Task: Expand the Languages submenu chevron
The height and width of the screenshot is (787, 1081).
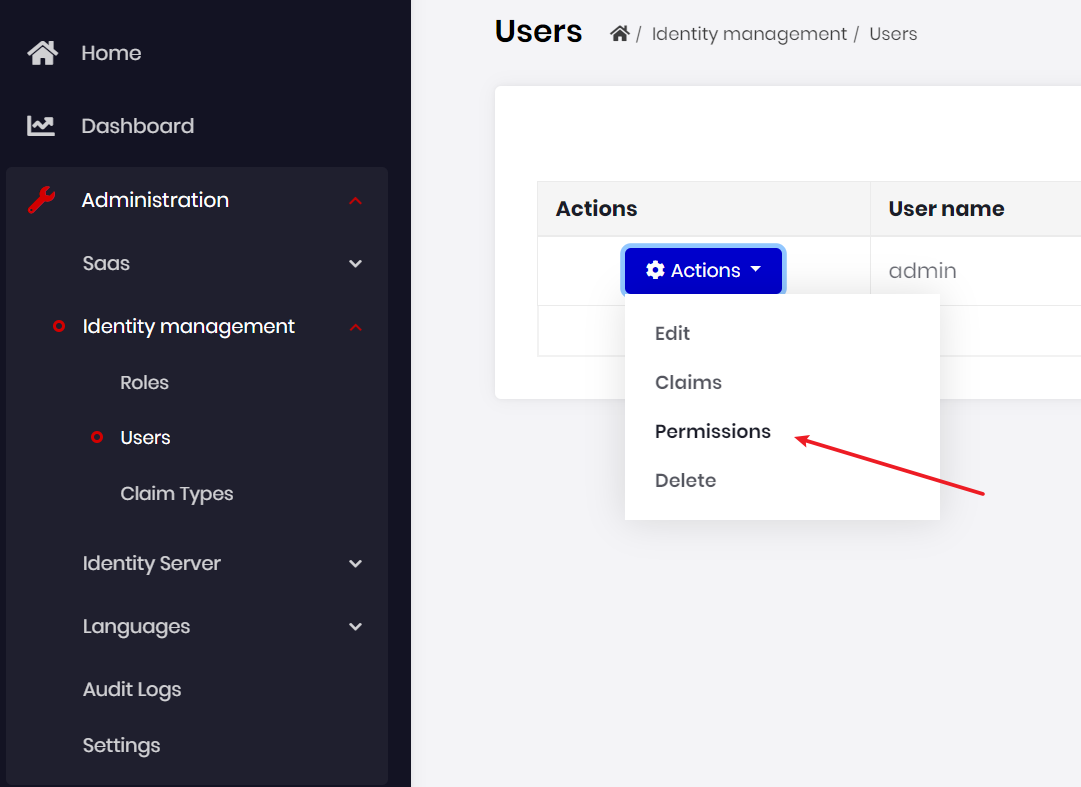Action: click(x=355, y=627)
